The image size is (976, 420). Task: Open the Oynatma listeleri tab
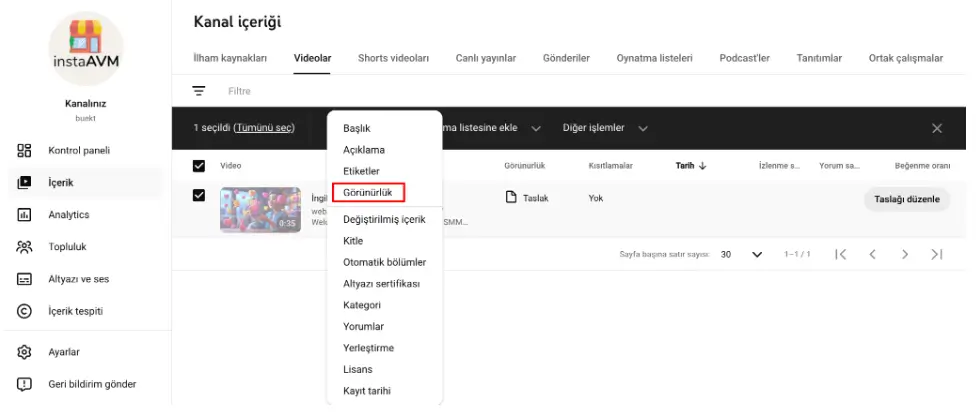(x=654, y=58)
